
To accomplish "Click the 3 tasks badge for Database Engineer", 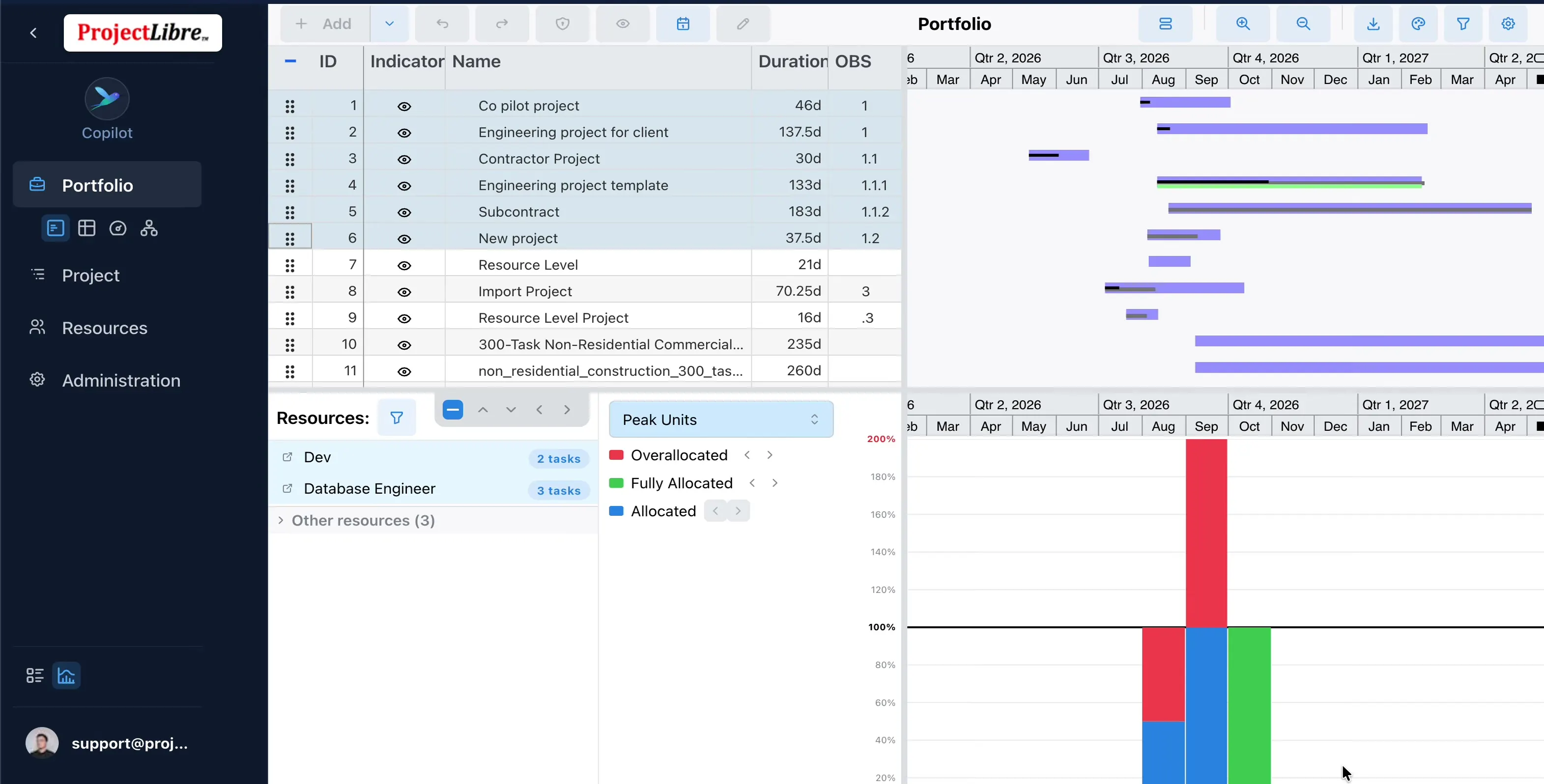I will tap(559, 490).
